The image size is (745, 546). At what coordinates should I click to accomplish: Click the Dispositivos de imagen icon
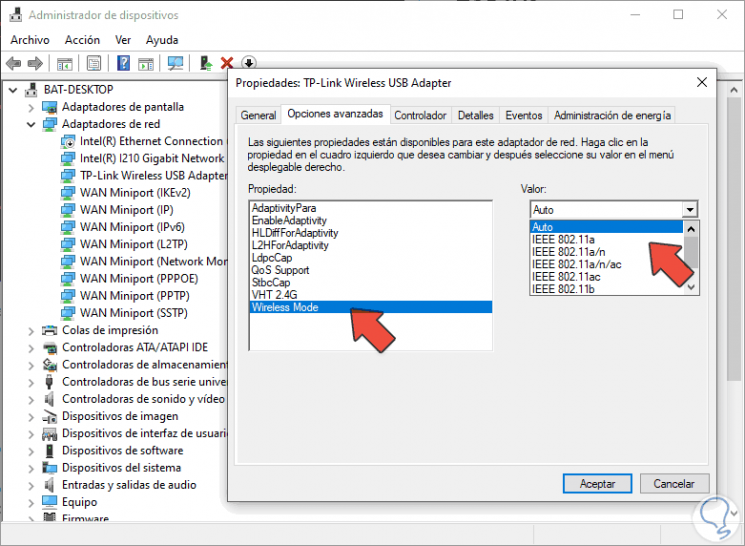click(x=49, y=416)
